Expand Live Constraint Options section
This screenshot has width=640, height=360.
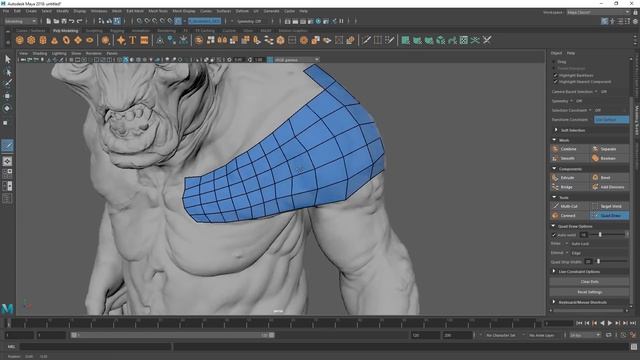554,271
